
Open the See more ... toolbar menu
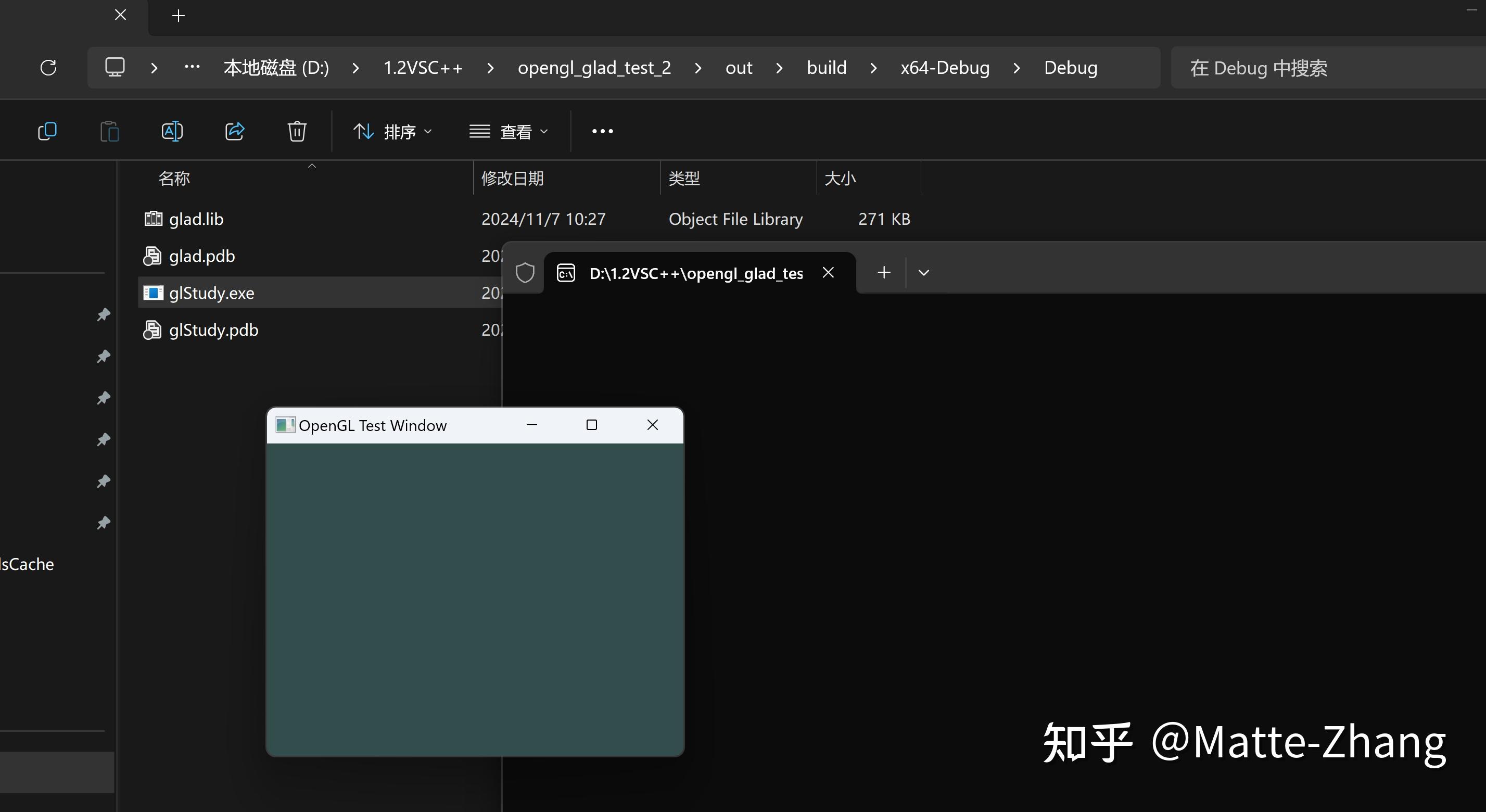pyautogui.click(x=602, y=131)
